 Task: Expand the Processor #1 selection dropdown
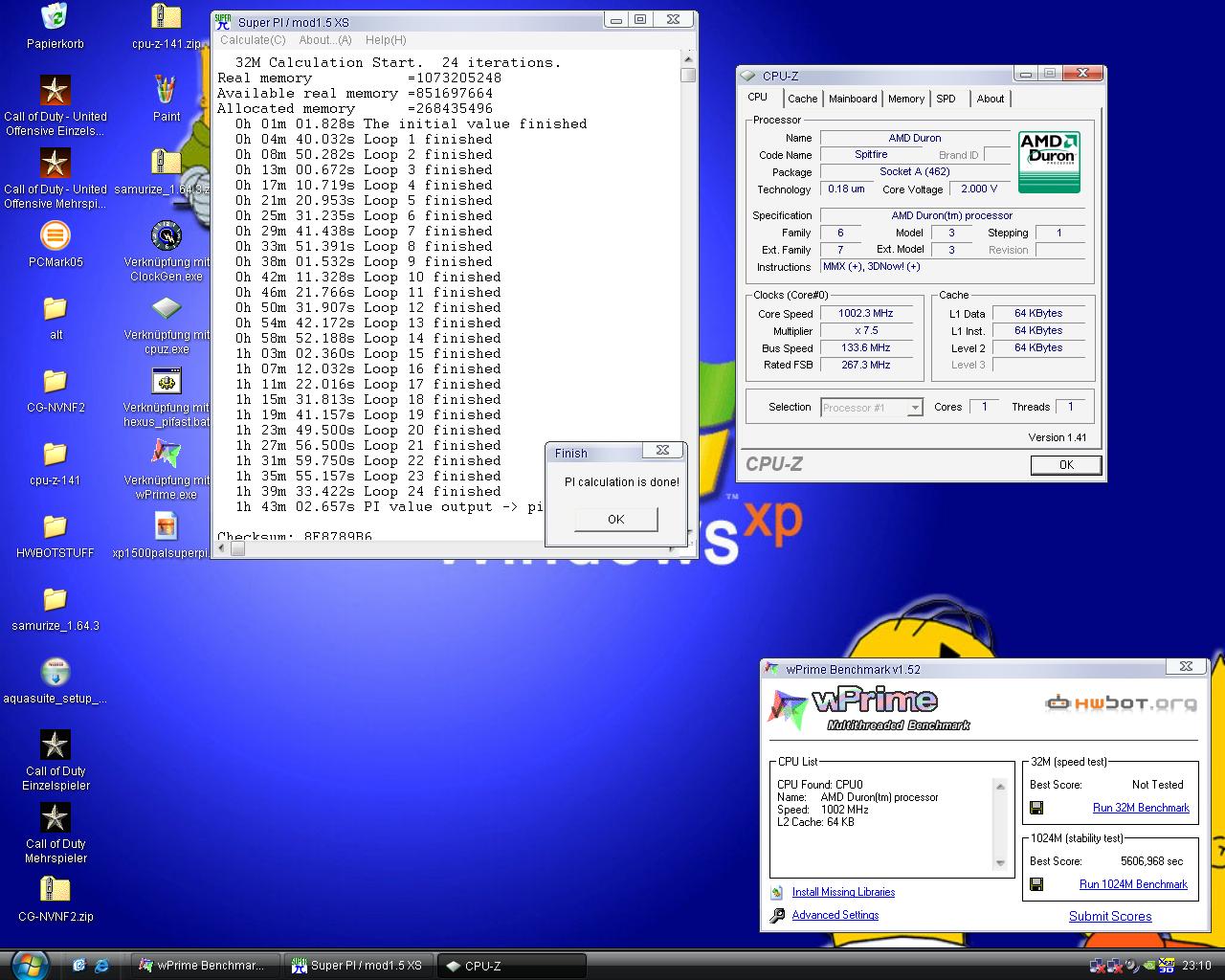pyautogui.click(x=915, y=408)
